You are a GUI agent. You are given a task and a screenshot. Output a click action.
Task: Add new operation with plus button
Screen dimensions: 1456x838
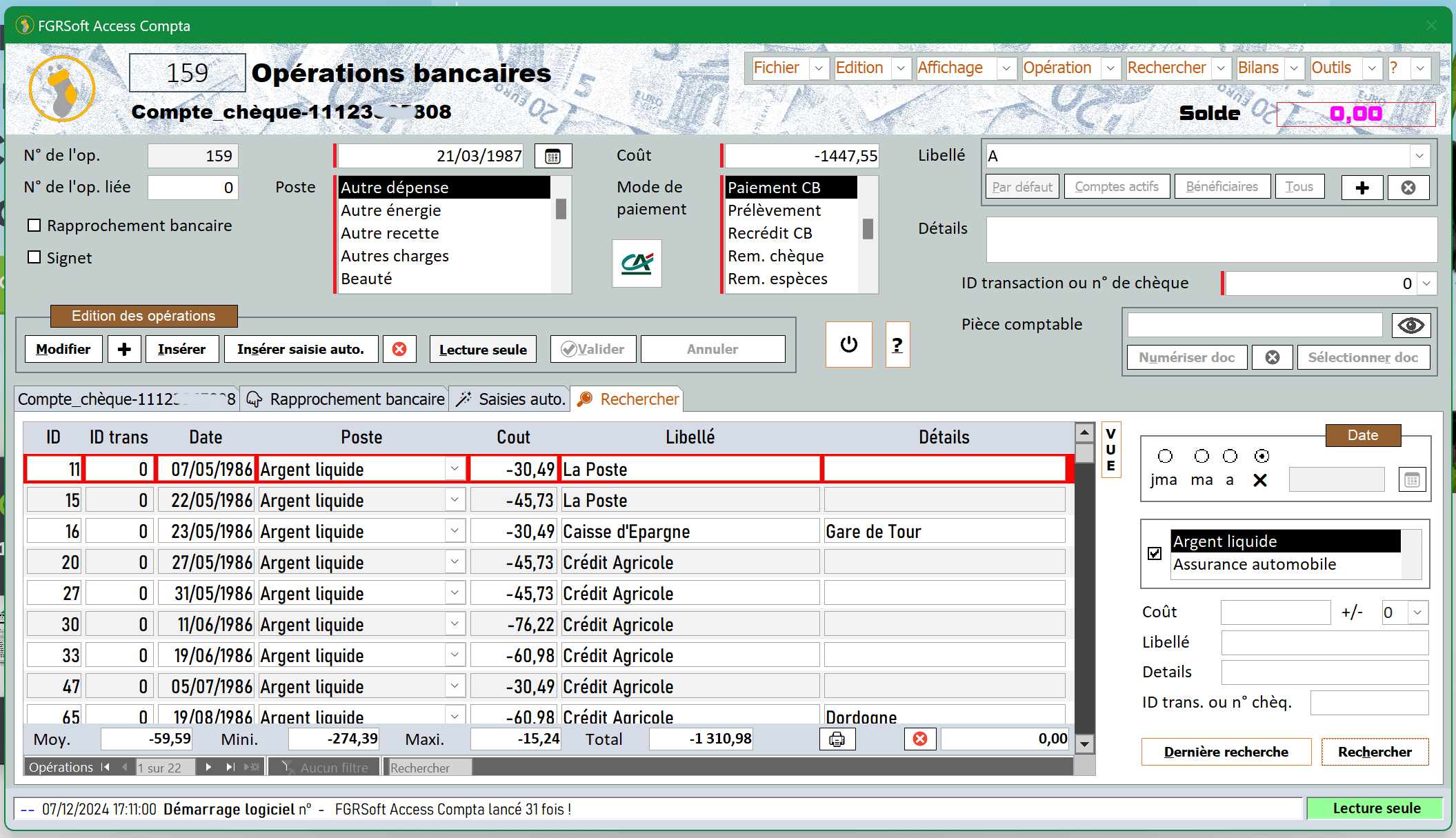tap(124, 349)
